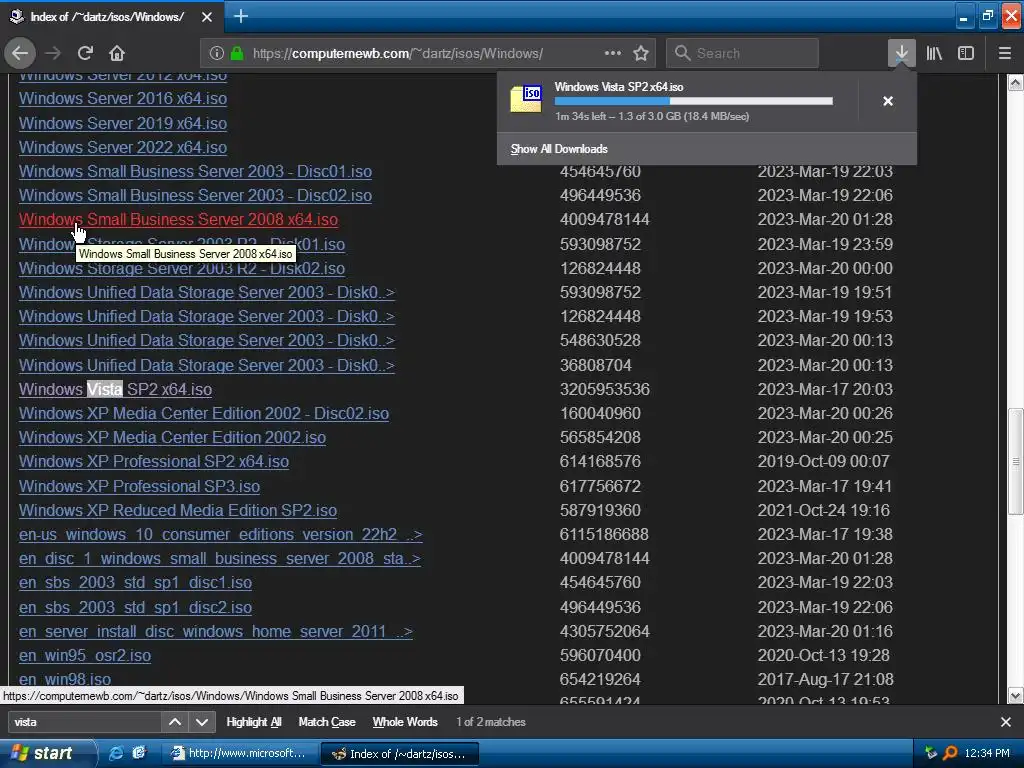The width and height of the screenshot is (1024, 768).
Task: Click date 2019-Oct-09 00:07
Action: point(824,462)
